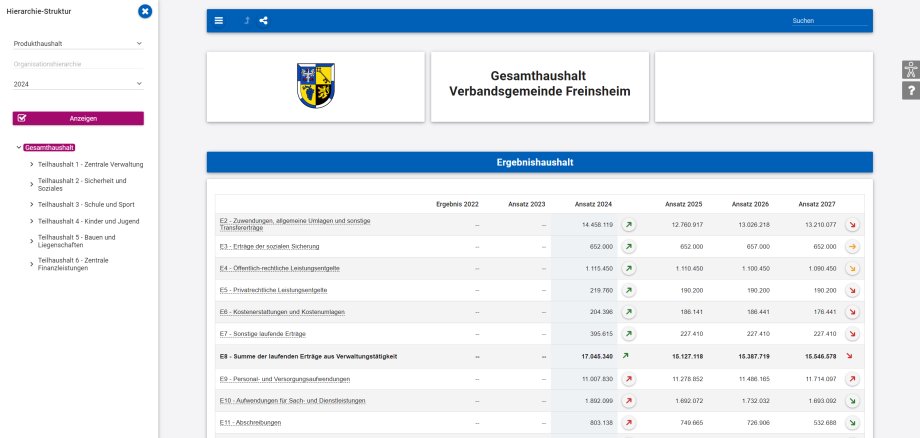Open E9 - Personal- und Versorgungsaufwendungen link
920x438 pixels.
(285, 379)
